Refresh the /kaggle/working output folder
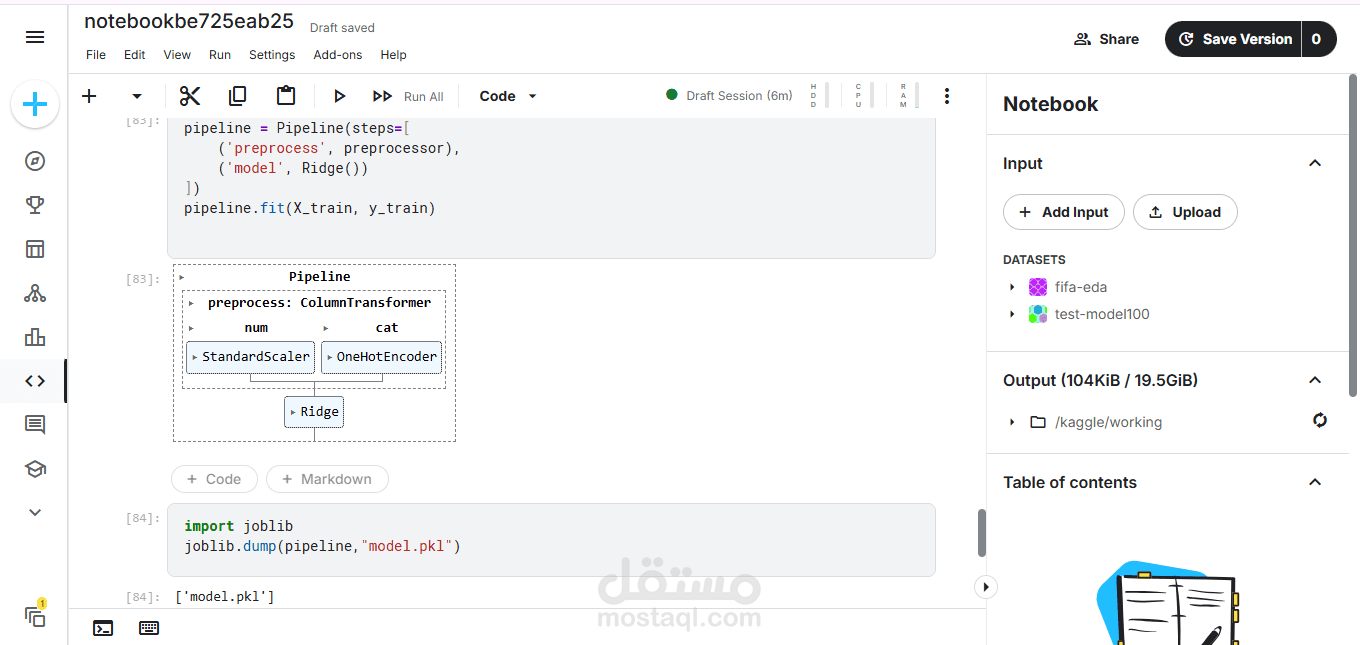Viewport: 1360px width, 645px height. click(x=1320, y=421)
